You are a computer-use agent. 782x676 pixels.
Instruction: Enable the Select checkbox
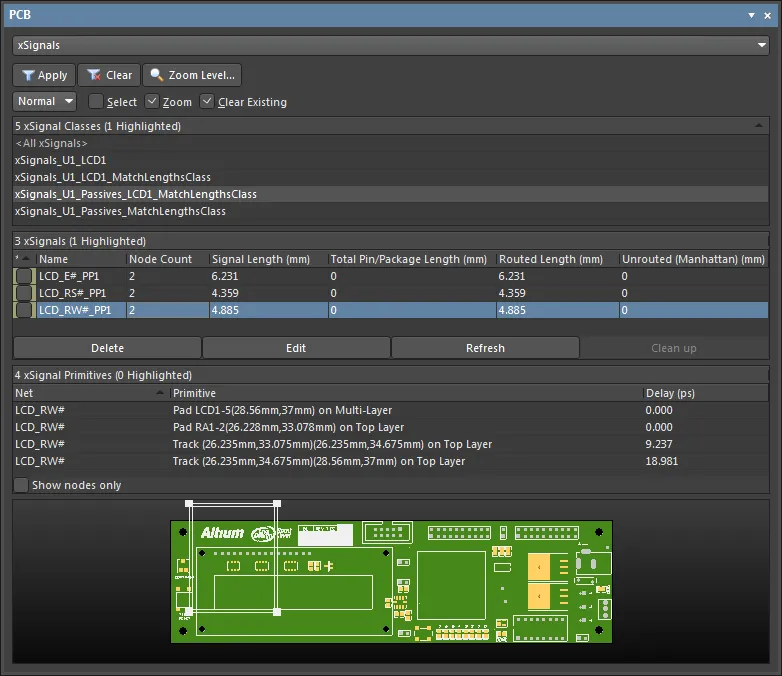pyautogui.click(x=96, y=101)
